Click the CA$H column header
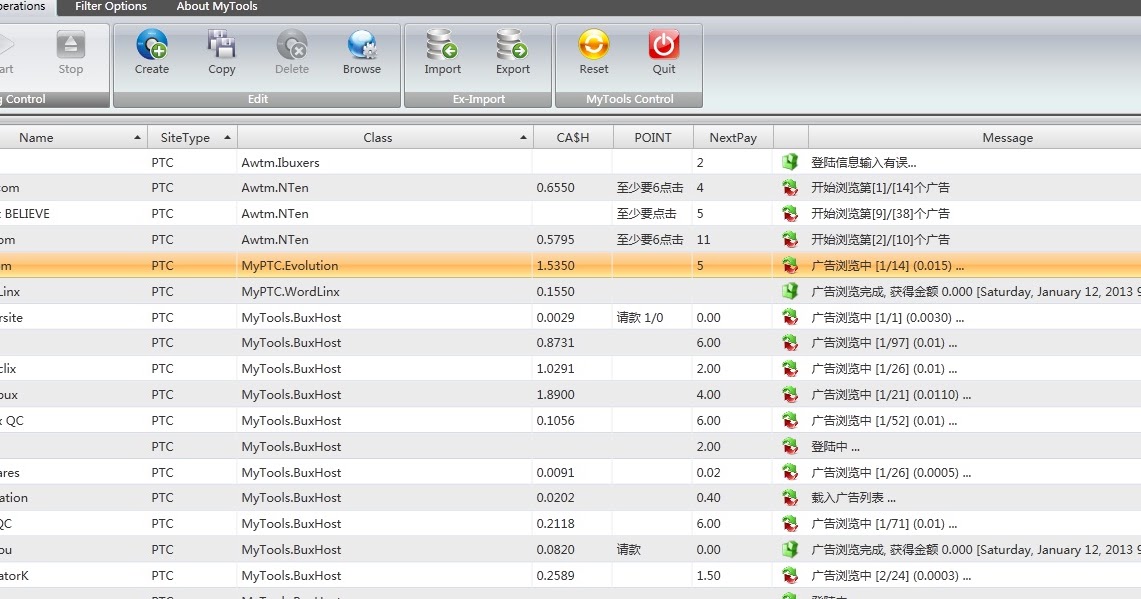This screenshot has height=599, width=1141. click(573, 138)
